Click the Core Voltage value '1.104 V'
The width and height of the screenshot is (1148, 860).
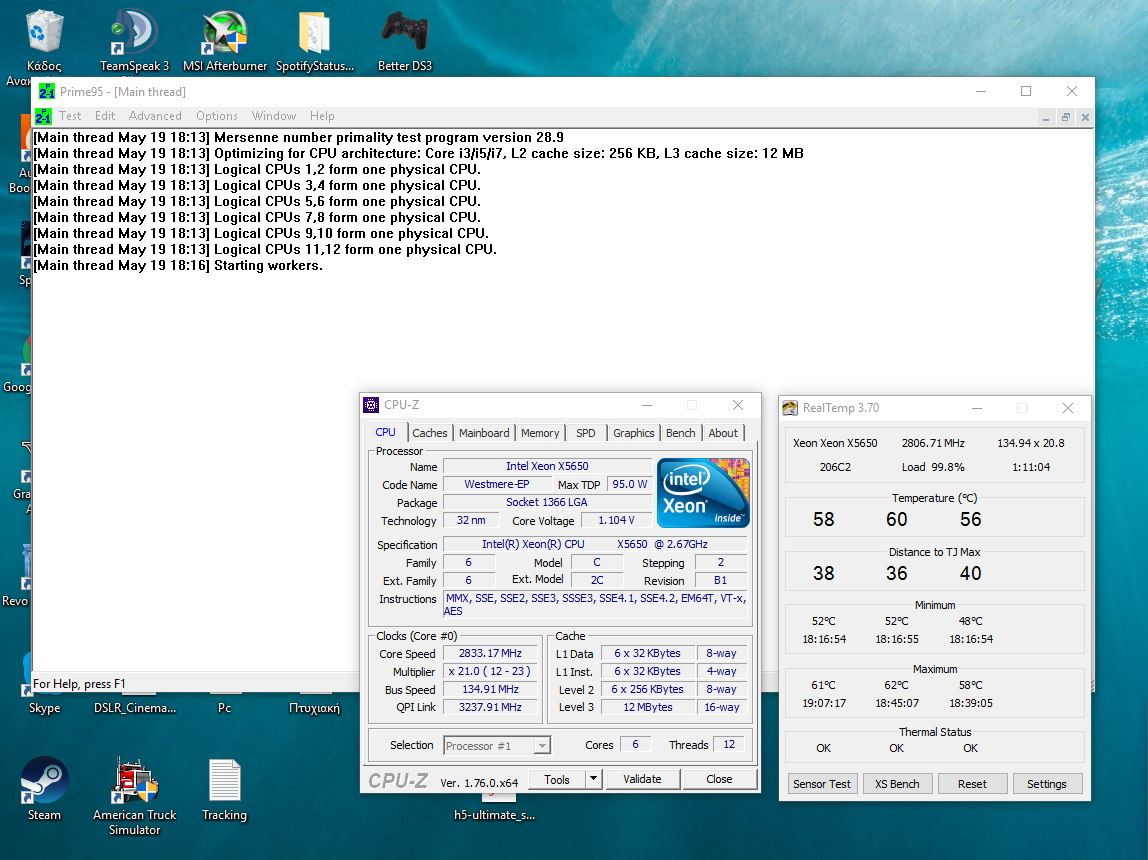616,520
